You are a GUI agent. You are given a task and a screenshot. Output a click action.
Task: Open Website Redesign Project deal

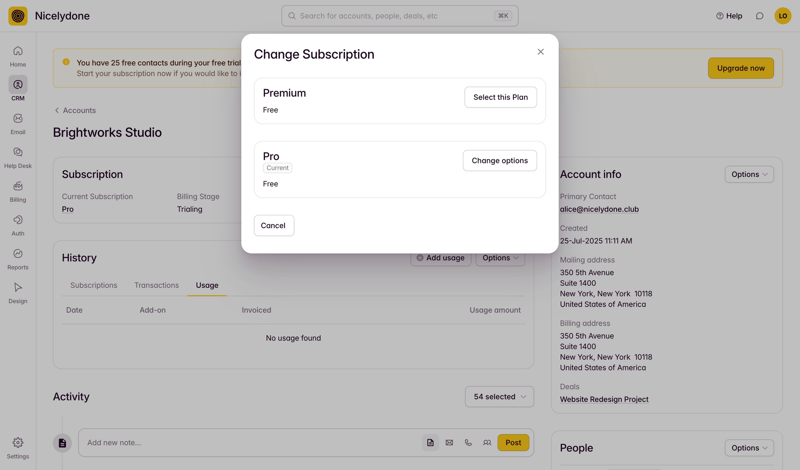point(604,400)
